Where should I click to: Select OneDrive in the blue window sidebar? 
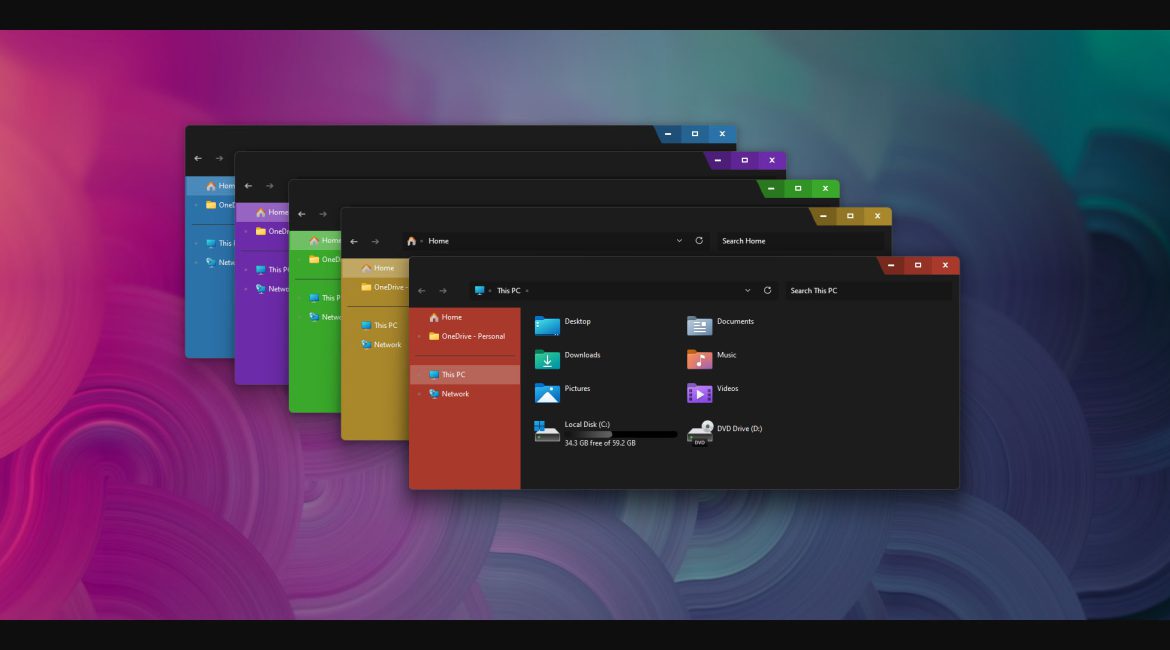point(210,205)
